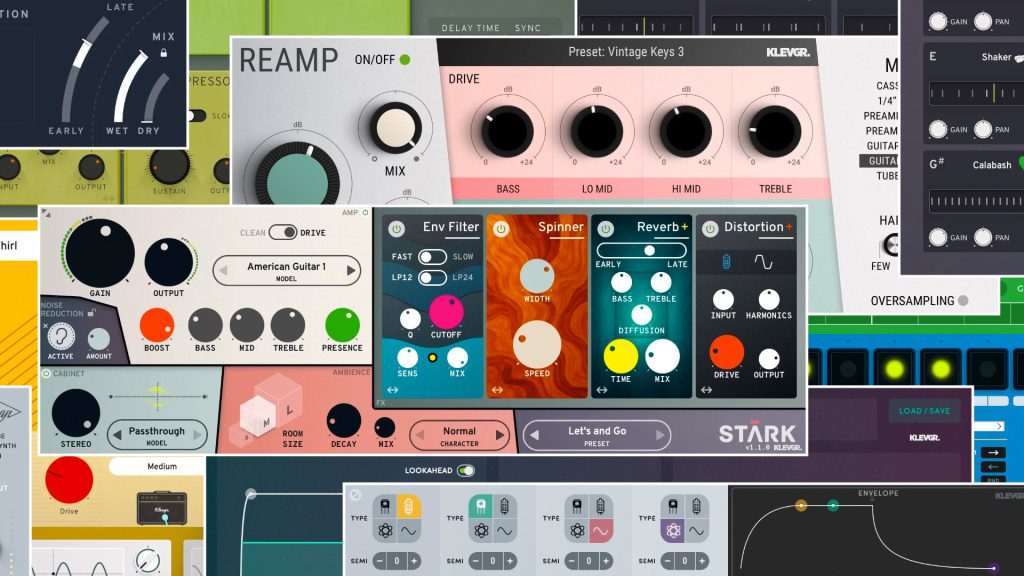Screen dimensions: 1024x576
Task: Turn off the LOOKAHEAD switch
Action: click(x=466, y=470)
